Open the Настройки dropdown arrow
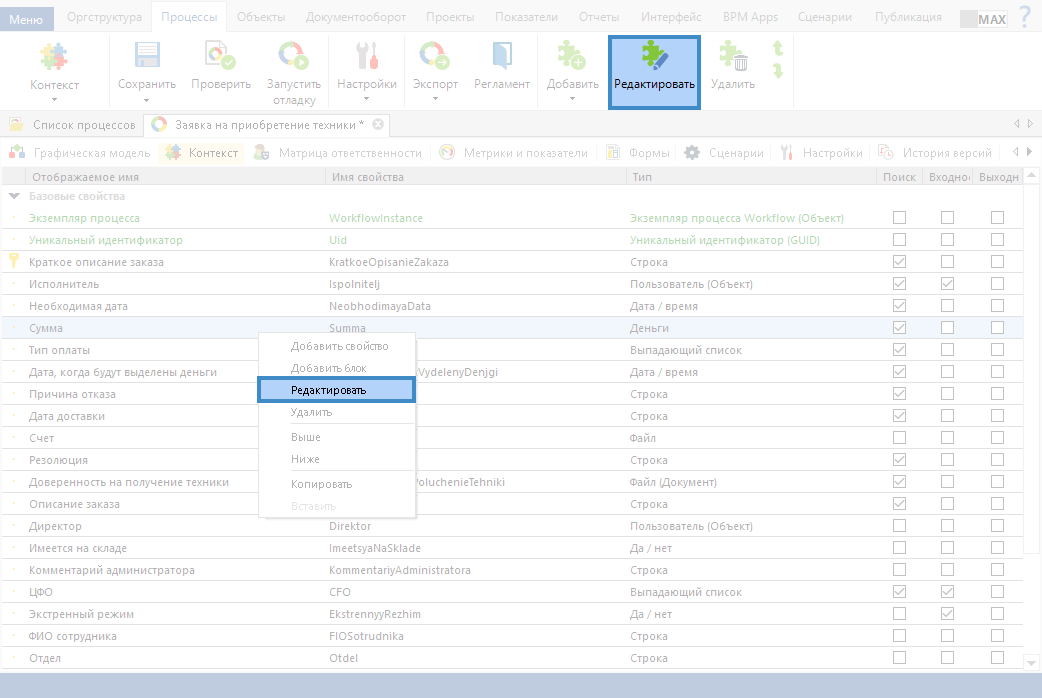 click(366, 99)
